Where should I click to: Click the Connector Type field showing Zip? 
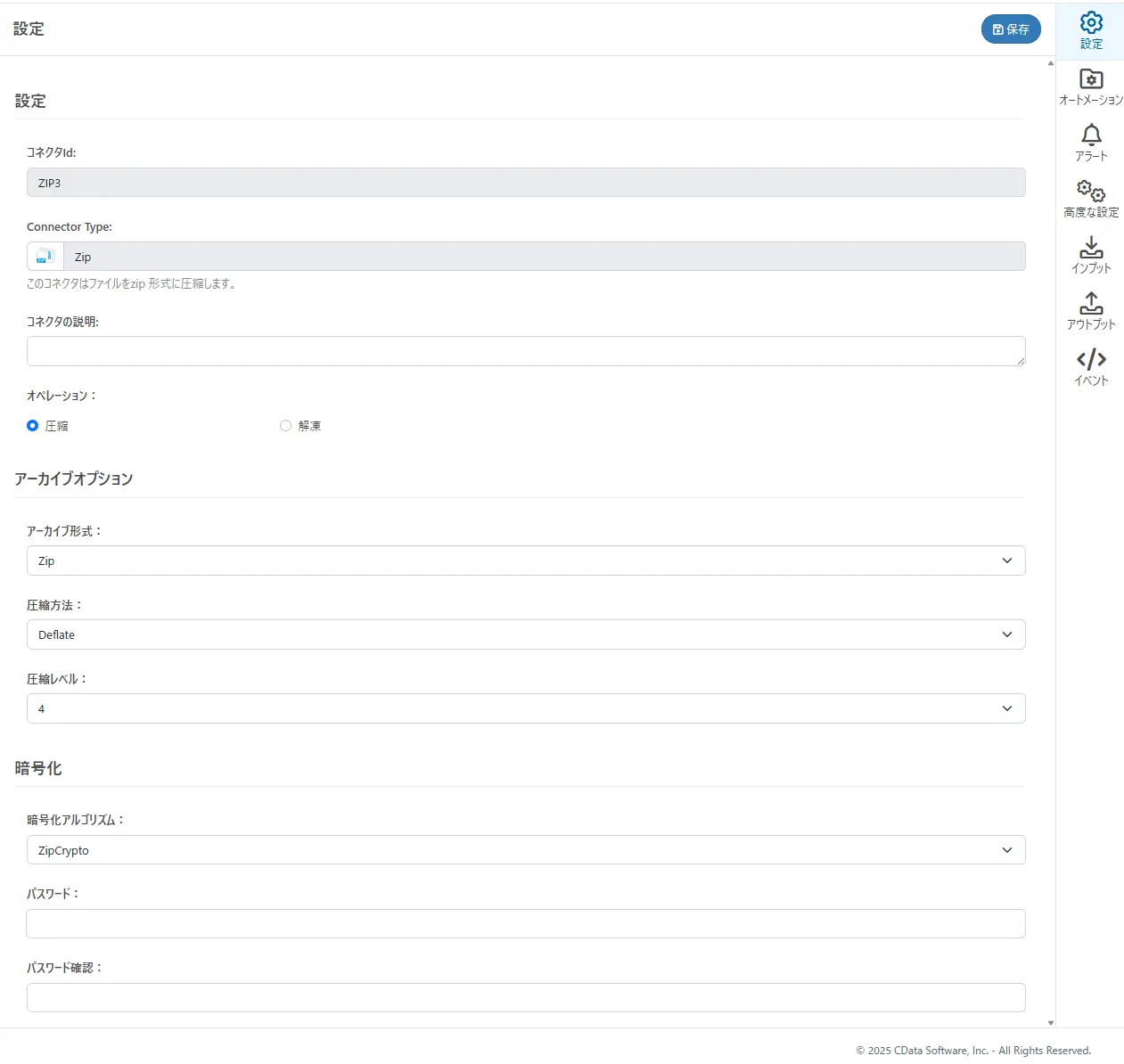[x=544, y=257]
